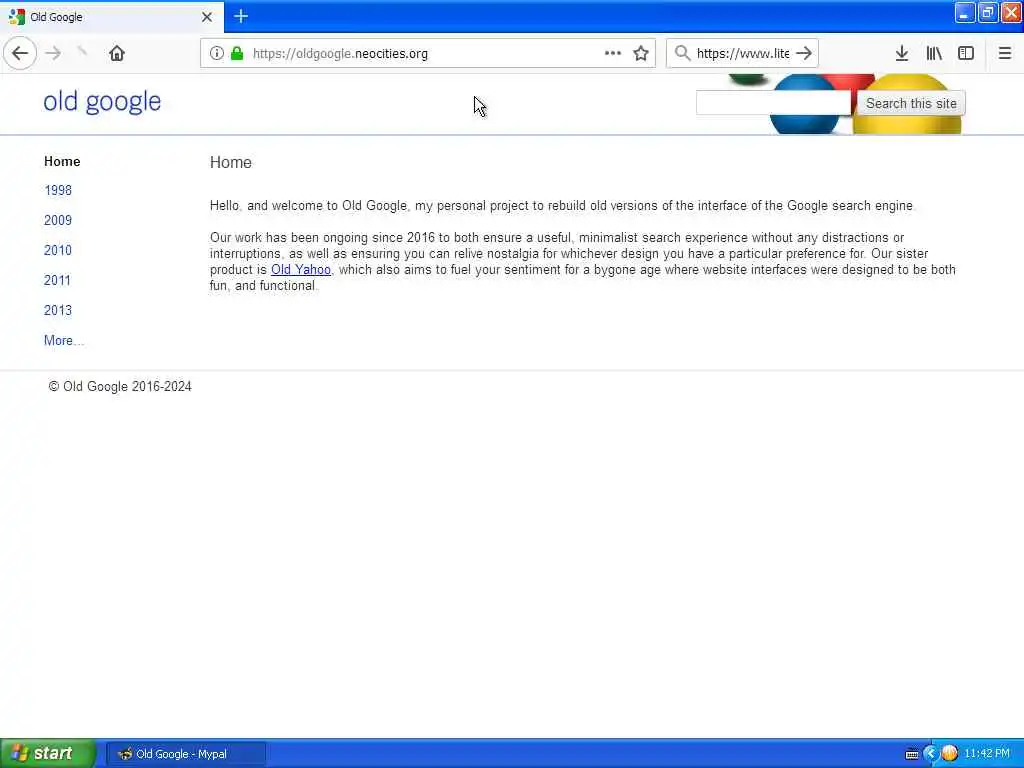The width and height of the screenshot is (1024, 768).
Task: Go back with the browser back arrow
Action: (20, 53)
